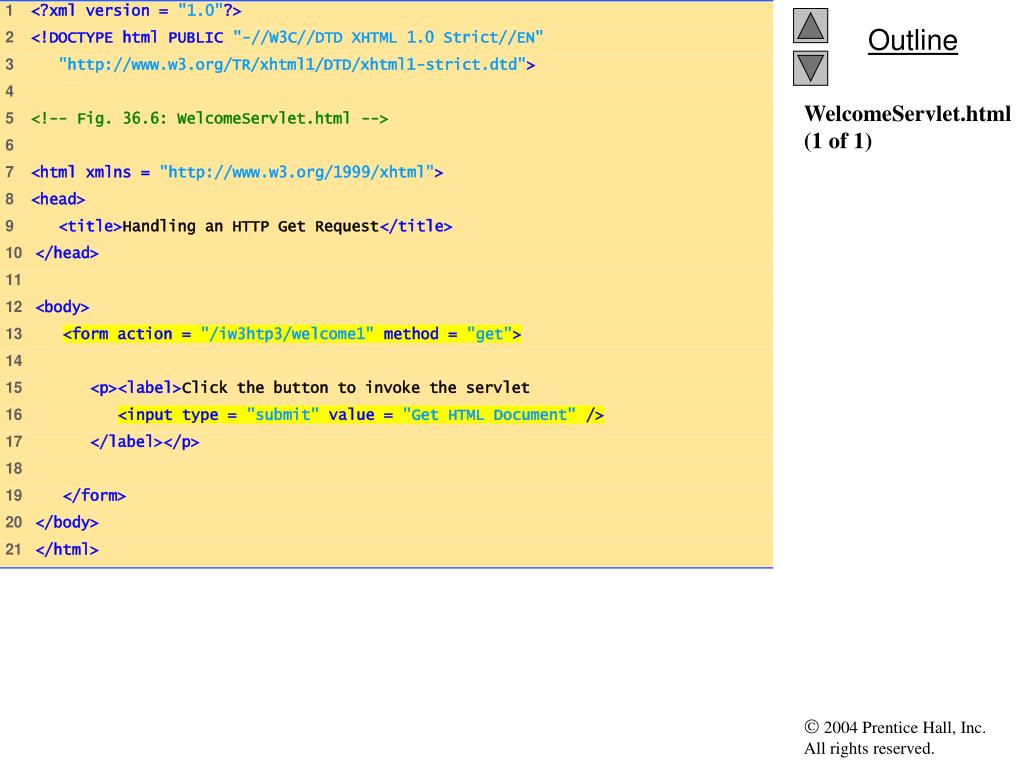1024x768 pixels.
Task: Click the opening body tag
Action: 63,307
